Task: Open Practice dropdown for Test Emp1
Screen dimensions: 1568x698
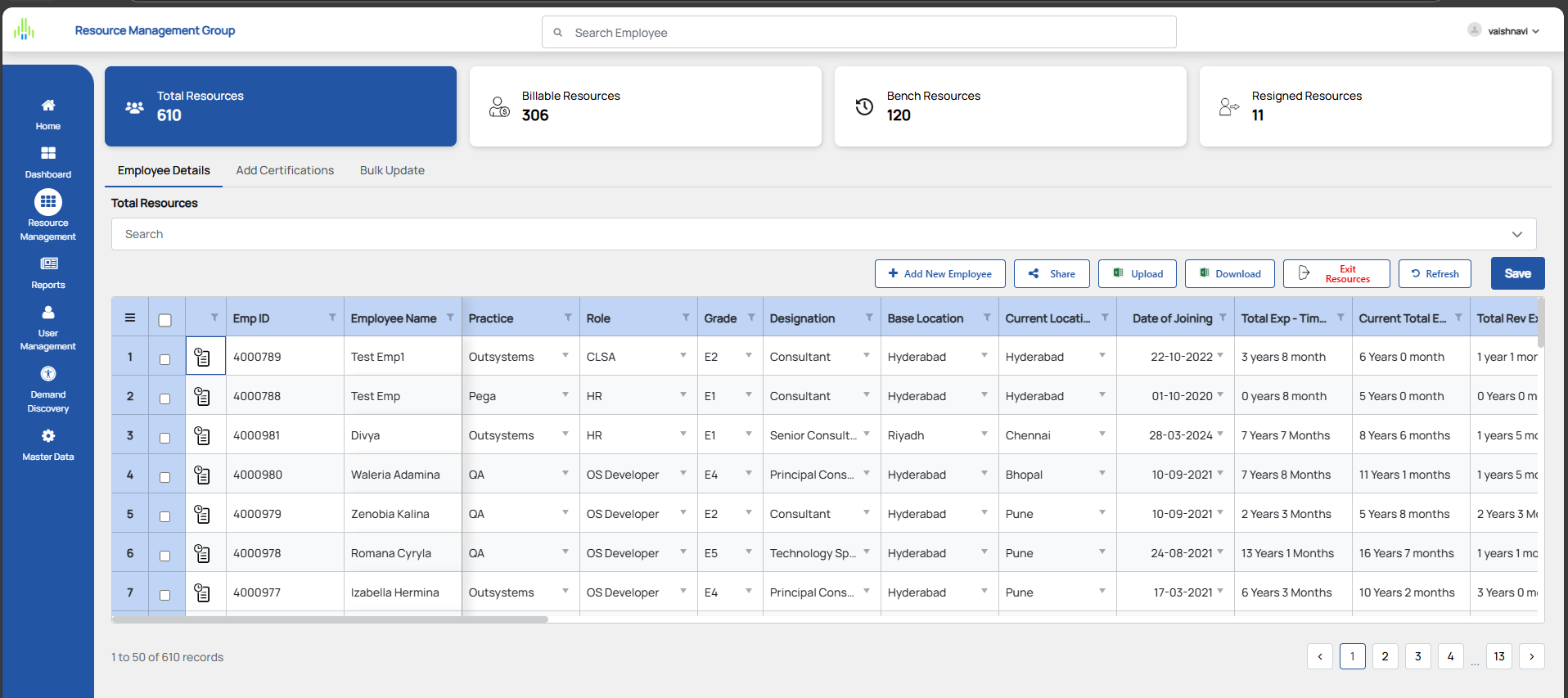Action: 565,356
